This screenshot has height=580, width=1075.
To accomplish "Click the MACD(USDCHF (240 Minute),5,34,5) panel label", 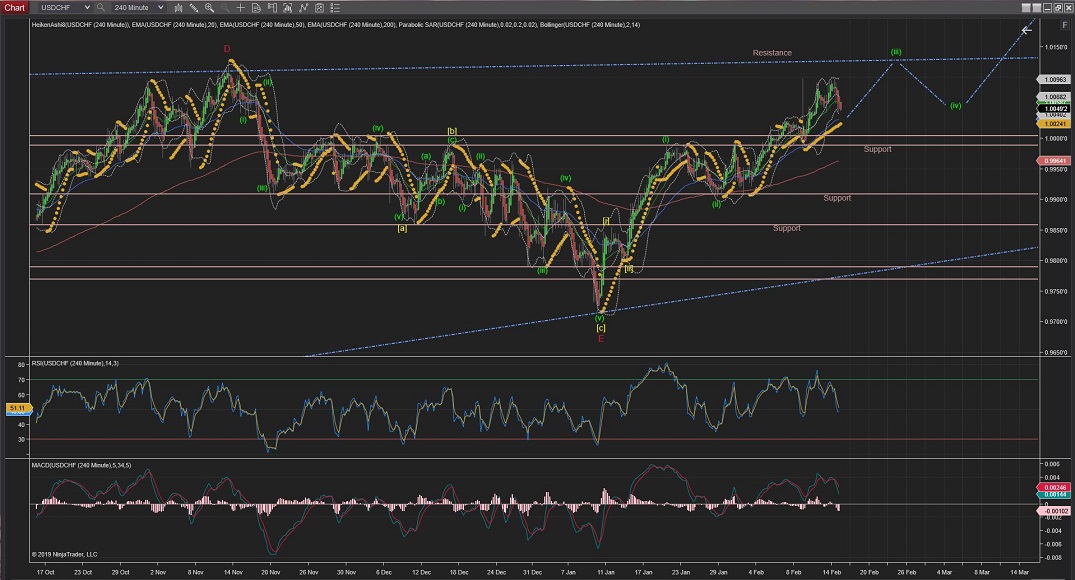I will 81,466.
